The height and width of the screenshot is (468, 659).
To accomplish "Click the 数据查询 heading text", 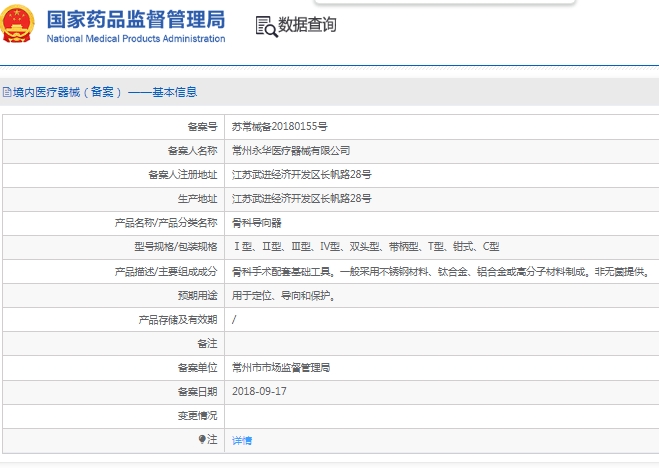I will pos(307,24).
